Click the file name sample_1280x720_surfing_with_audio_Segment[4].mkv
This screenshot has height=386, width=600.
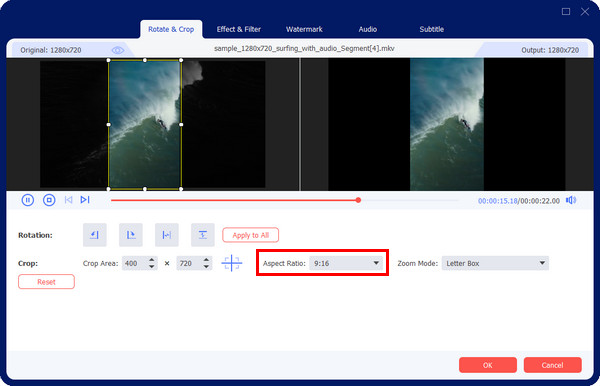point(304,49)
